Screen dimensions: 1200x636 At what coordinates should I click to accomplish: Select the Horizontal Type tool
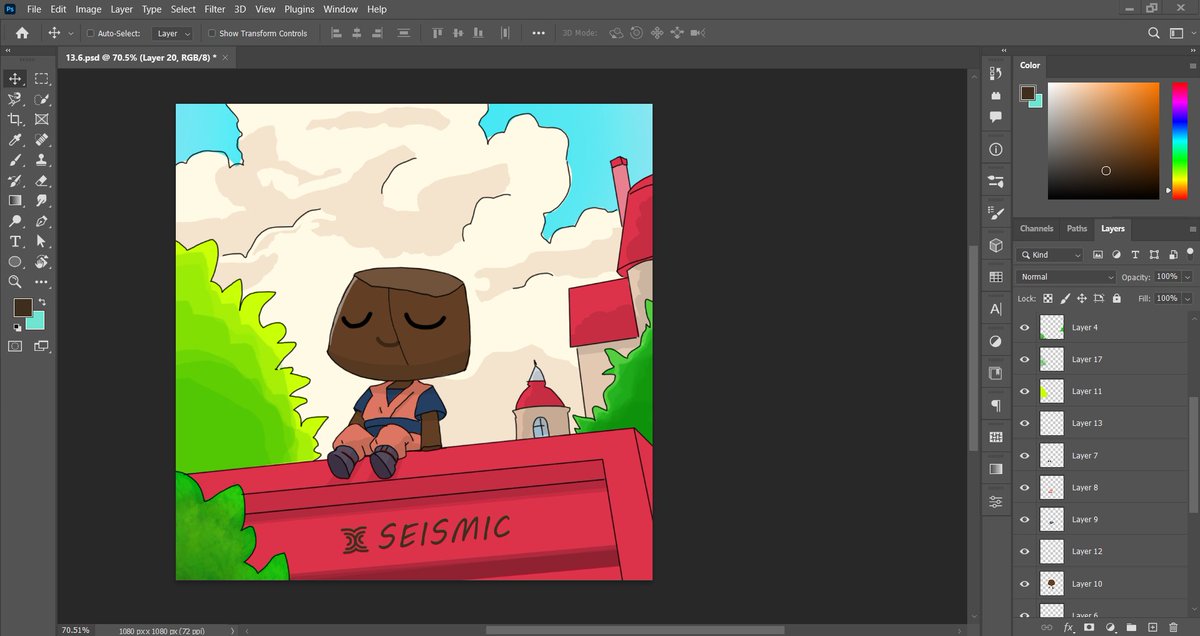point(16,242)
